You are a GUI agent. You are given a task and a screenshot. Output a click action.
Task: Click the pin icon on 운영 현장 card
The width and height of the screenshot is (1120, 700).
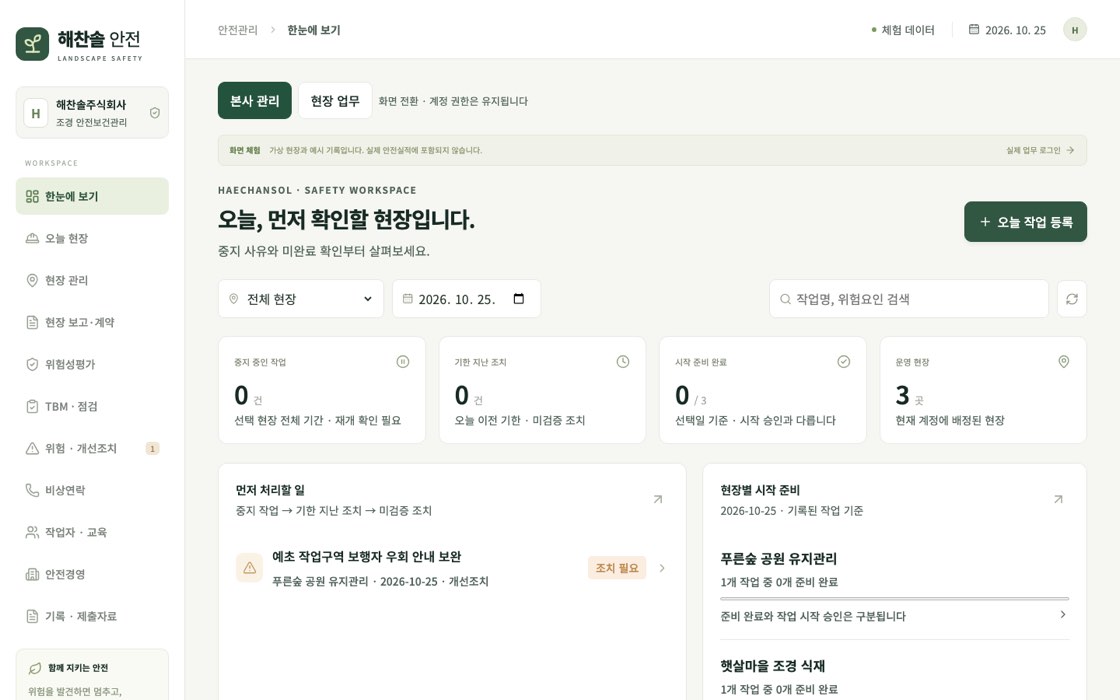(x=1064, y=361)
